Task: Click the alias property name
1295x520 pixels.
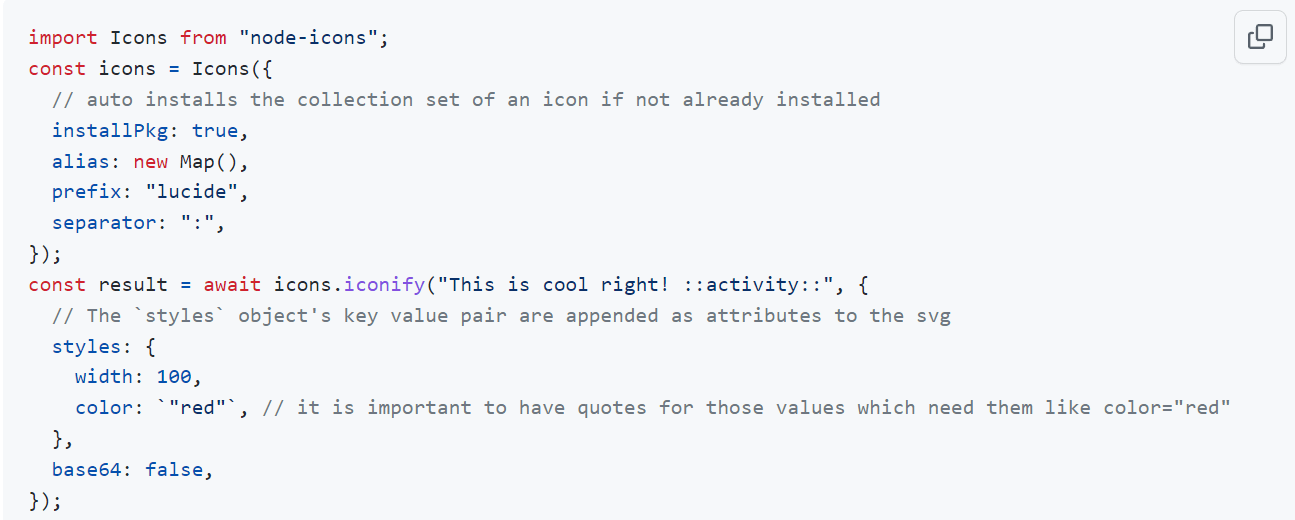Action: [x=81, y=162]
